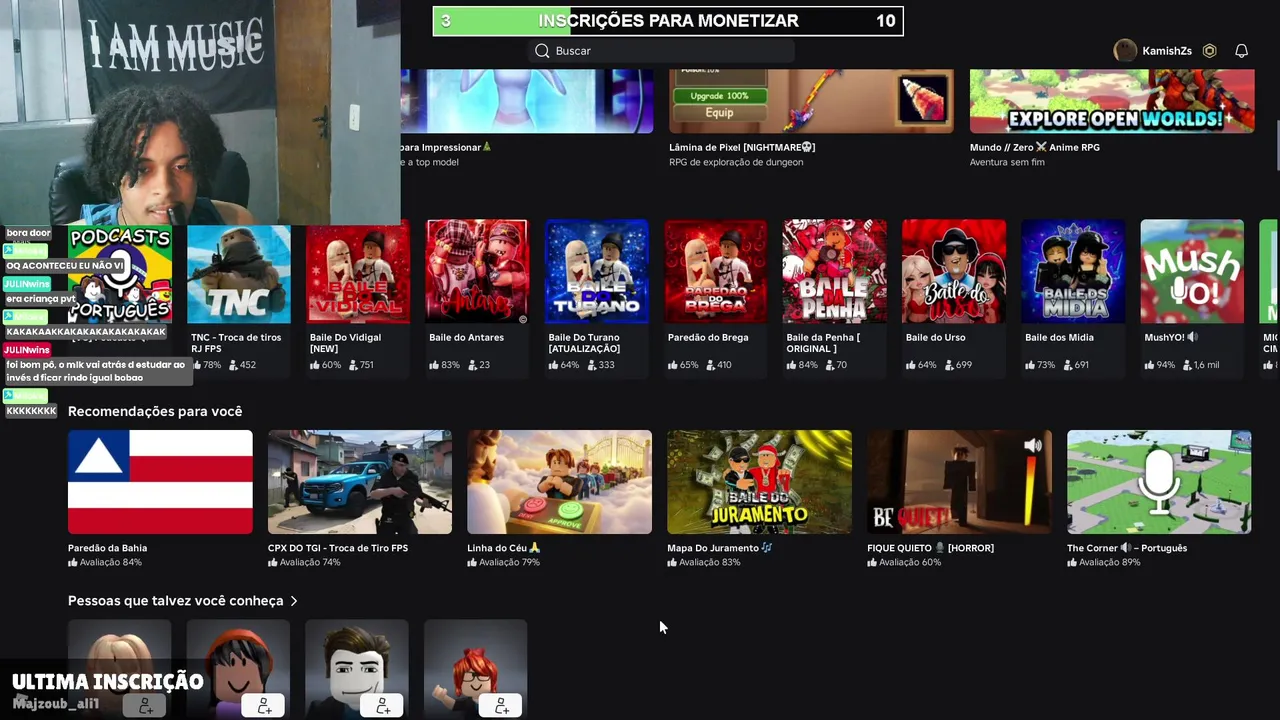Open Lâmina de Pixel banner image

[811, 100]
